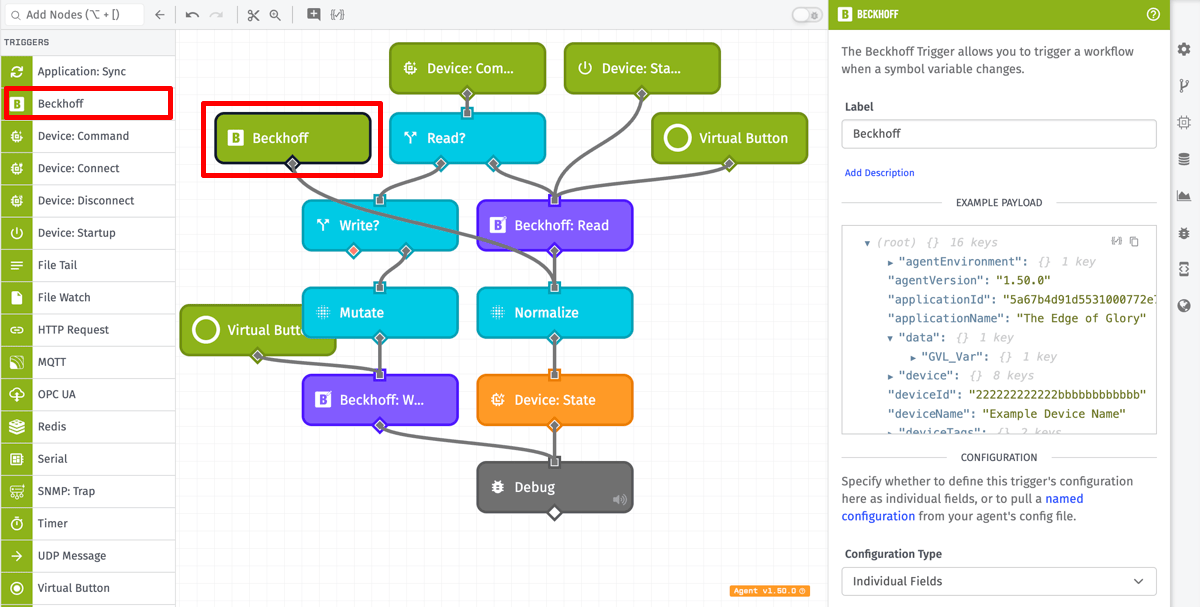Image resolution: width=1200 pixels, height=607 pixels.
Task: Click the speaker icon on Debug node
Action: click(620, 500)
